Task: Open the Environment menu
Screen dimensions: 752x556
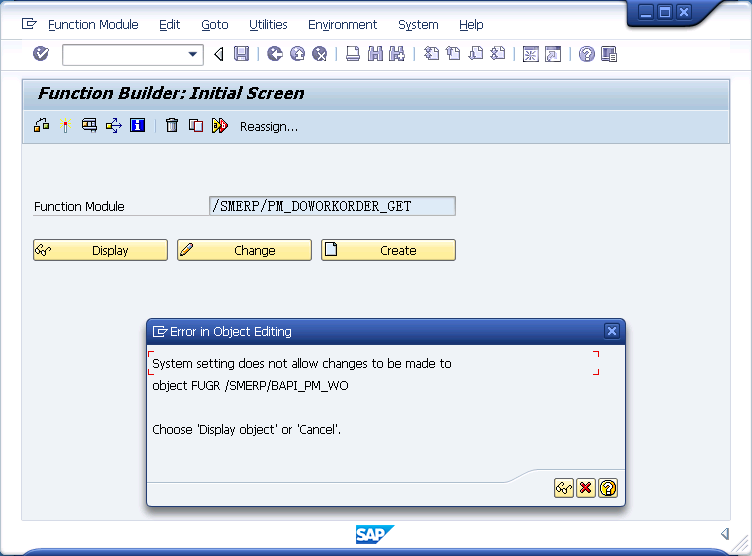Action: [342, 24]
